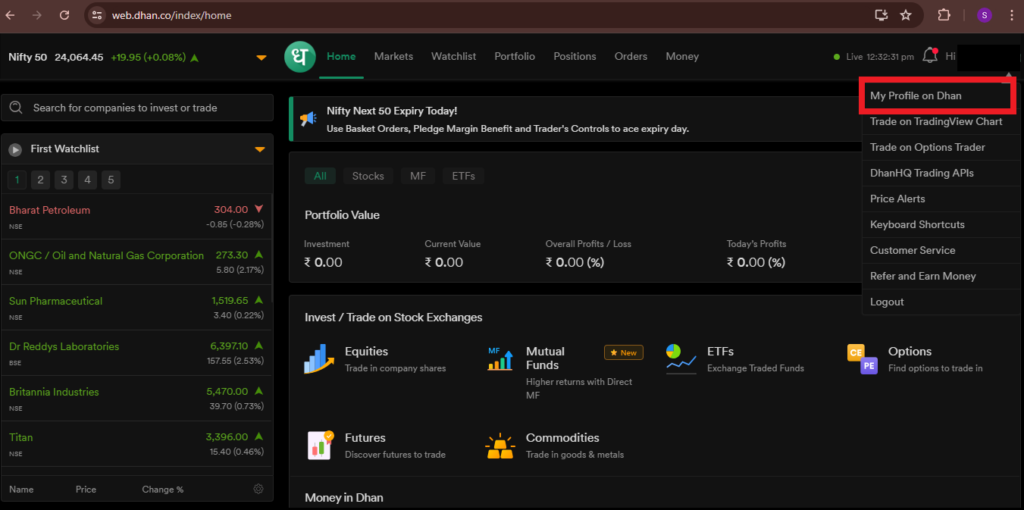Expand the First Watchlist dropdown arrow
Screen dimensions: 1024x510
(x=260, y=150)
